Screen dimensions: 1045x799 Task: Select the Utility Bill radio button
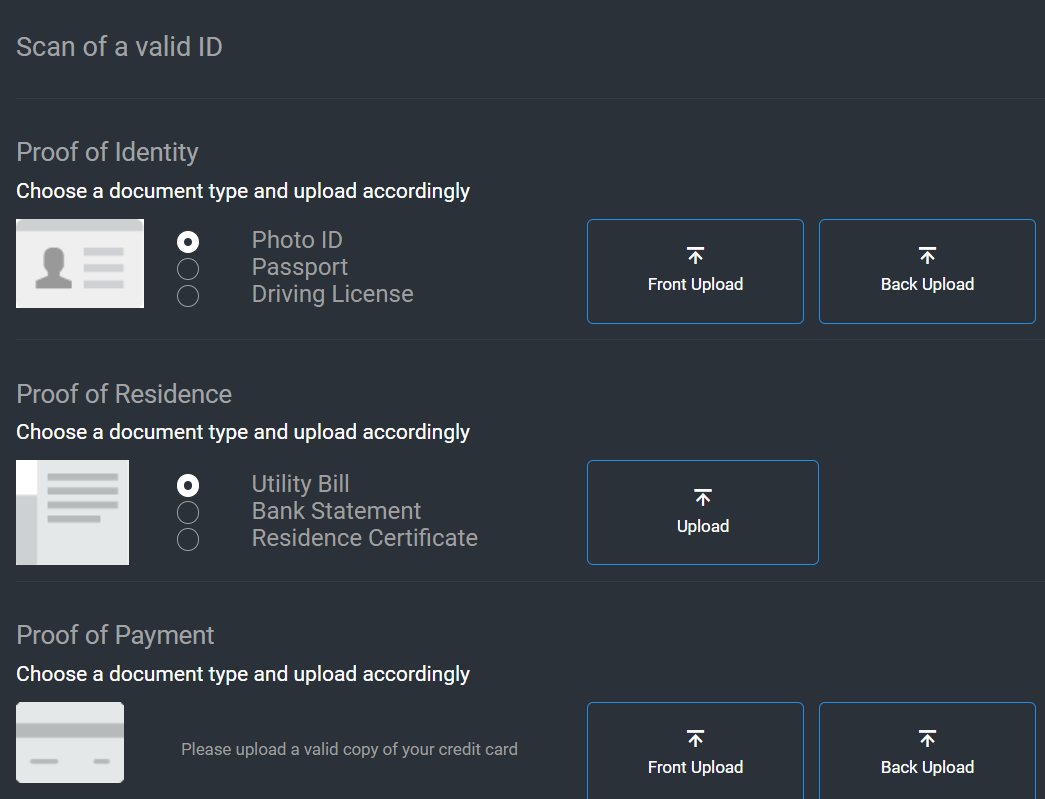[x=188, y=486]
